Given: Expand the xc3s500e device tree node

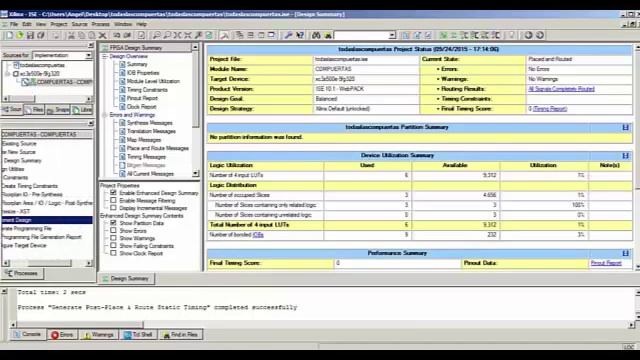Looking at the screenshot, I should pos(7,74).
